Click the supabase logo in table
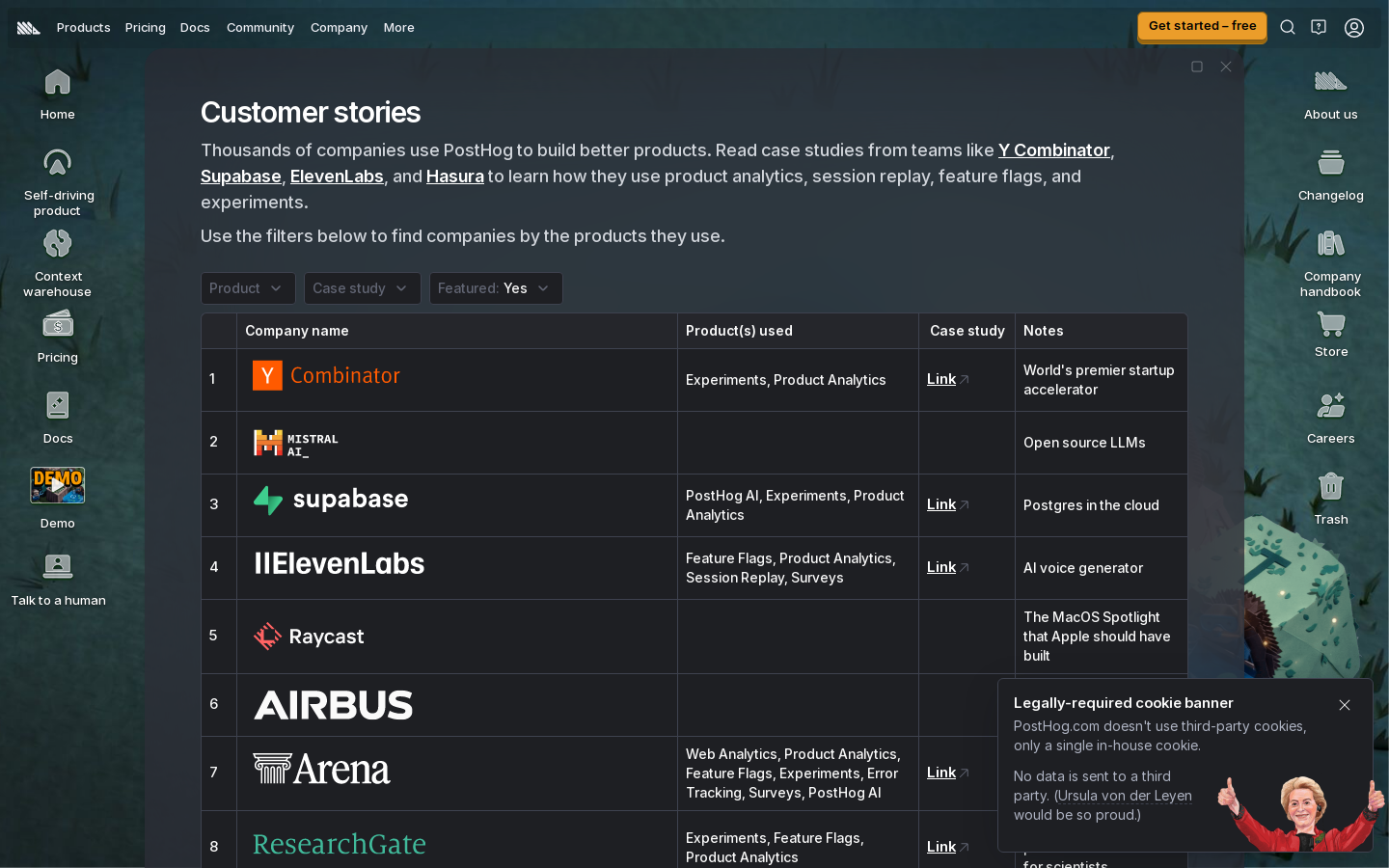 point(331,500)
